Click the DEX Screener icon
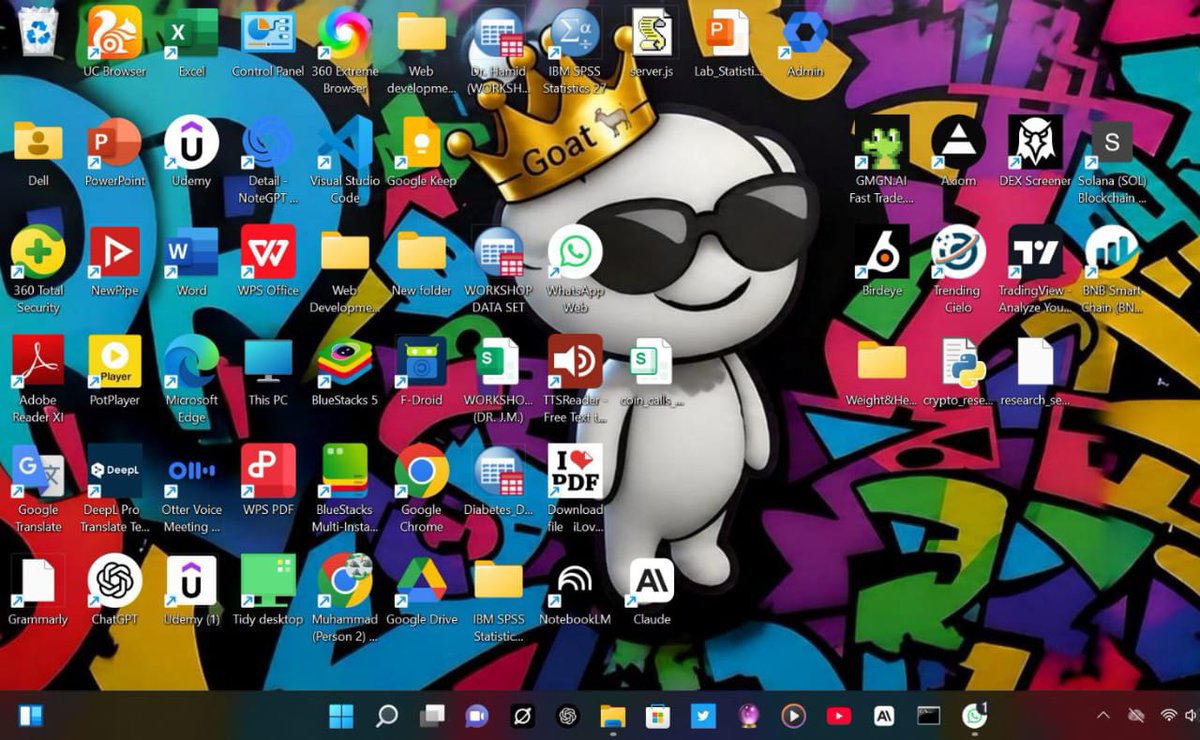 (1035, 143)
